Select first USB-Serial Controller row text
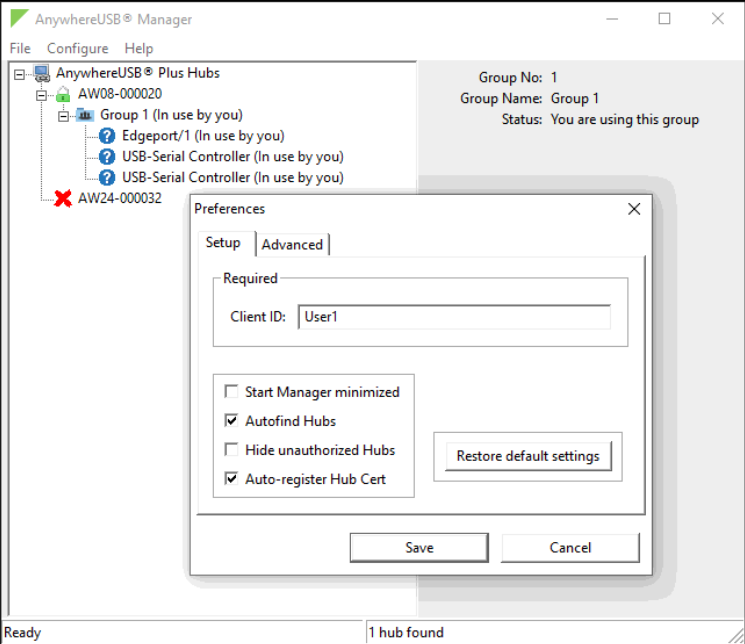The height and width of the screenshot is (644, 745). [233, 157]
